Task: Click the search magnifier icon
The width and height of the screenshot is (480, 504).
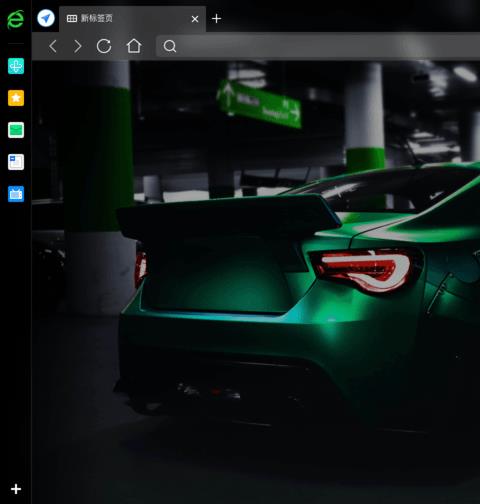Action: 170,46
